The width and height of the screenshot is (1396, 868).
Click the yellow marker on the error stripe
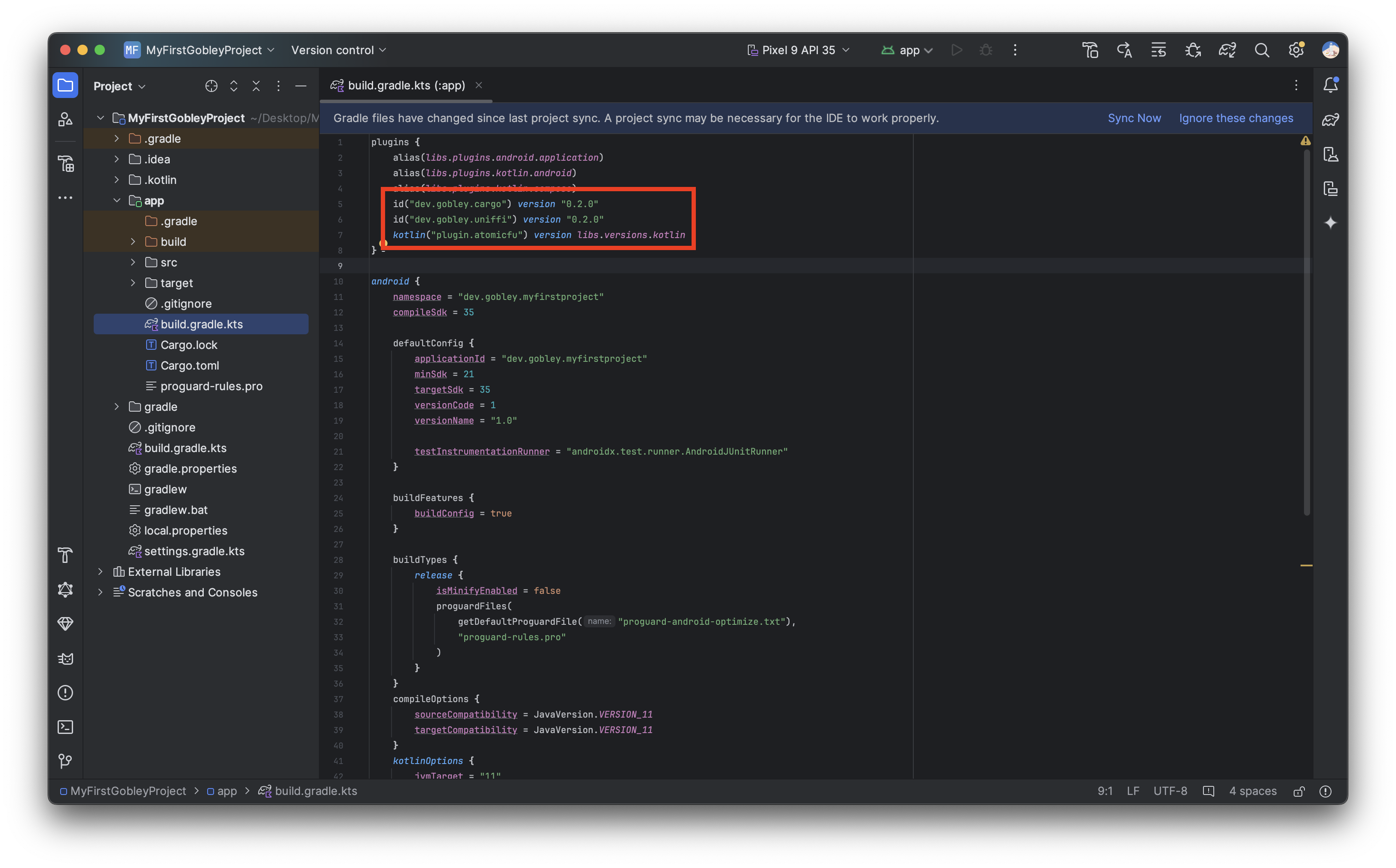(1306, 565)
